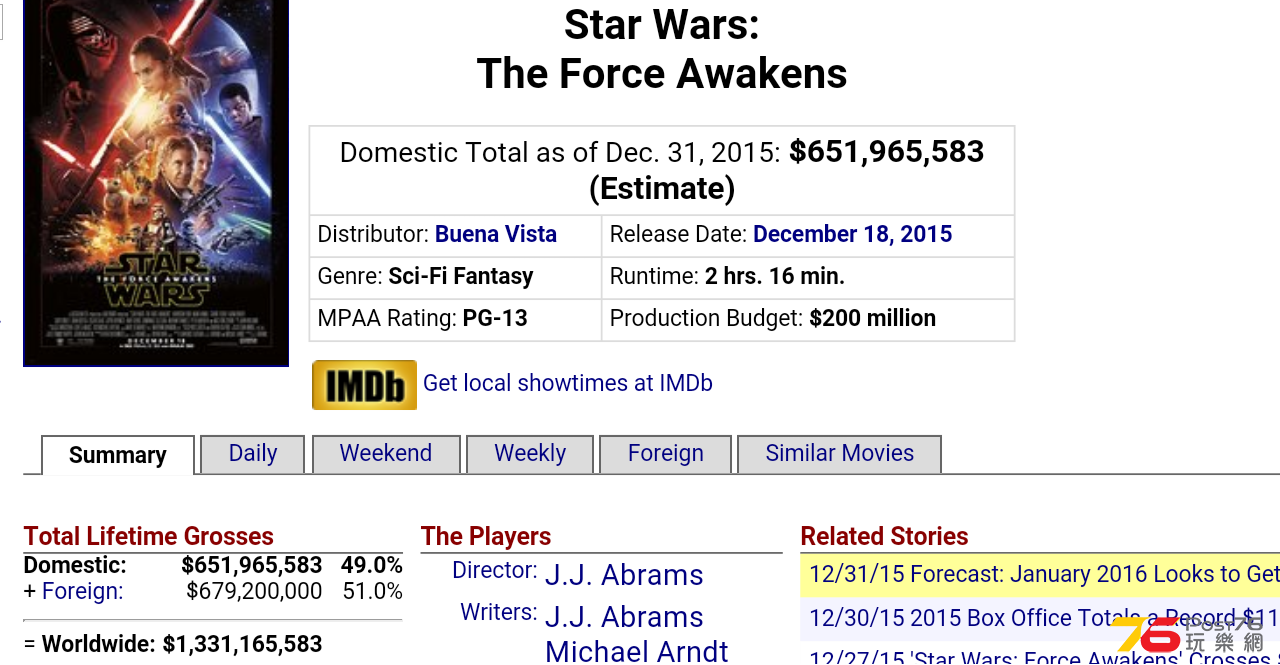Click the December 18, 2015 release date link
This screenshot has height=665, width=1280.
tap(853, 234)
